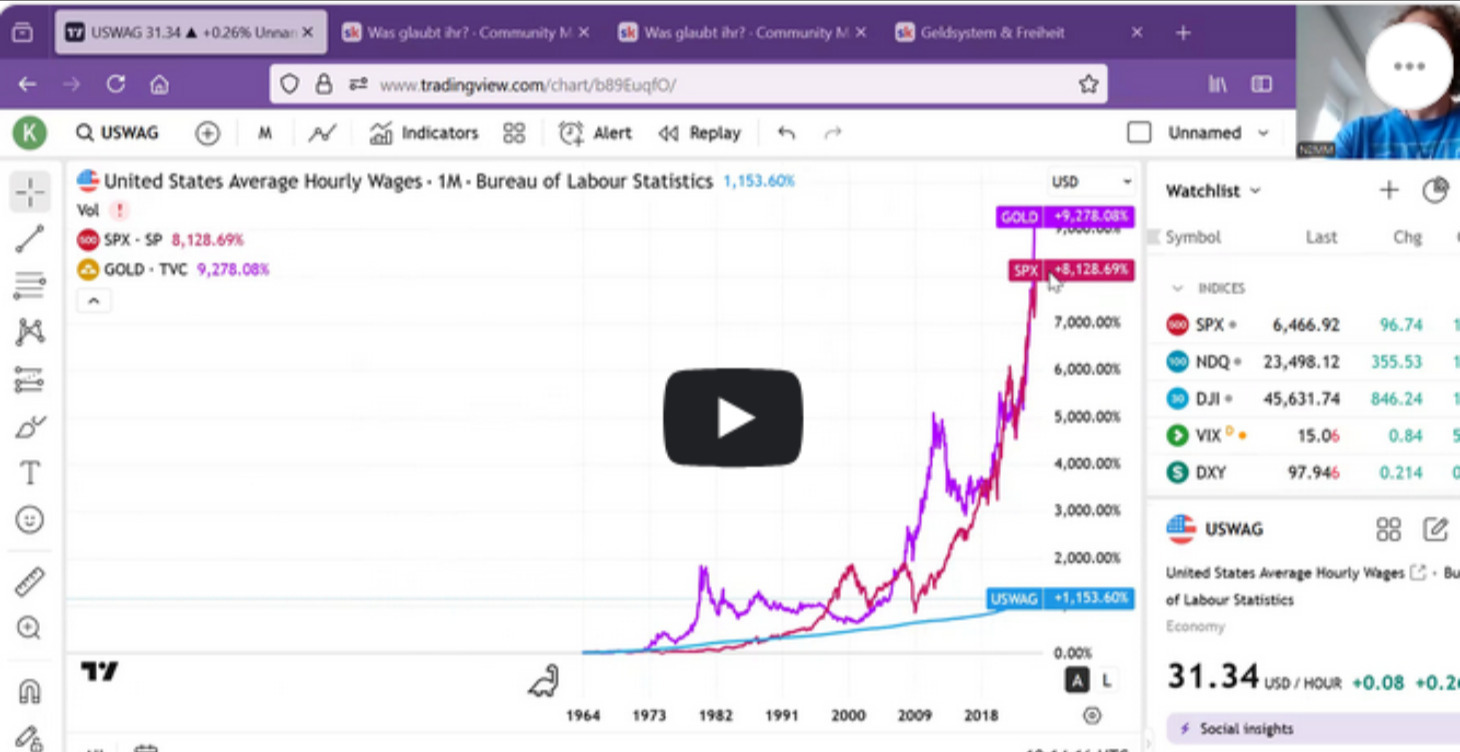This screenshot has height=752, width=1460.
Task: Select the SPX - SP legend entry
Action: pos(160,240)
